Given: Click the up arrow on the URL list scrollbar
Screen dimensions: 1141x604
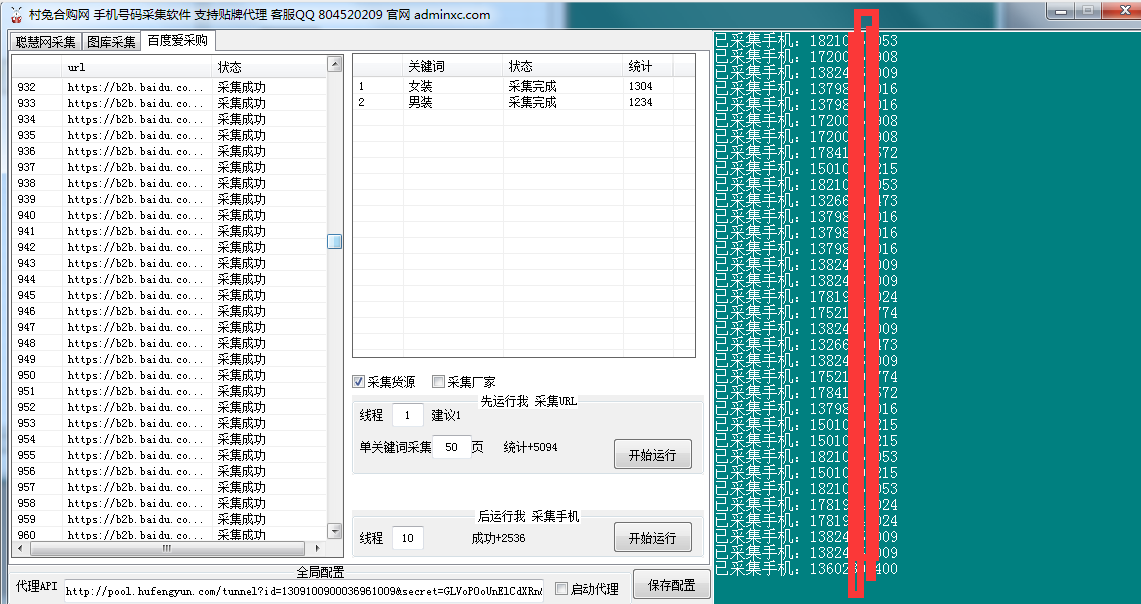Looking at the screenshot, I should [x=334, y=63].
